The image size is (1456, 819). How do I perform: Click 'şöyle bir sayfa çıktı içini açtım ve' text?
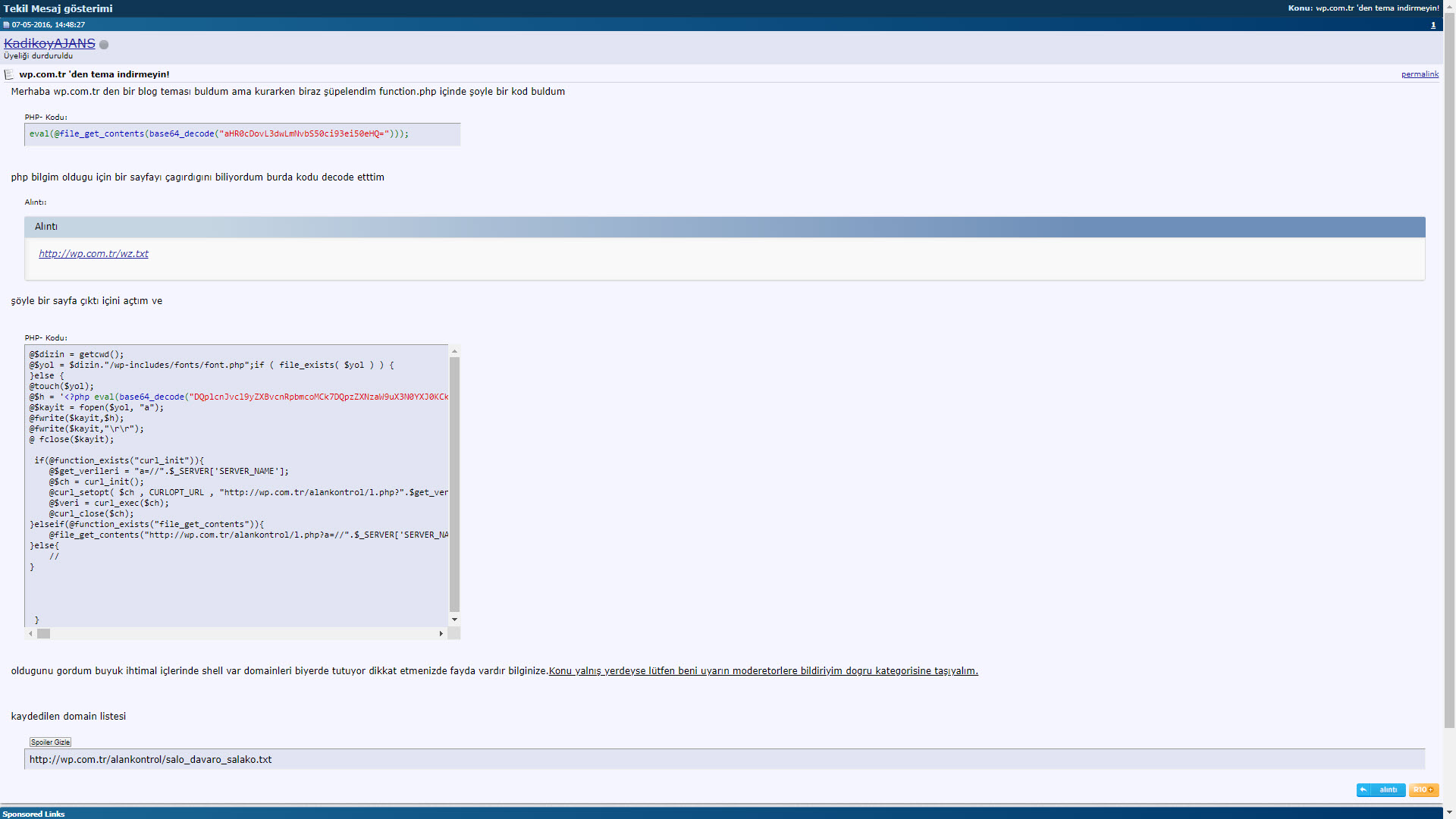coord(86,301)
